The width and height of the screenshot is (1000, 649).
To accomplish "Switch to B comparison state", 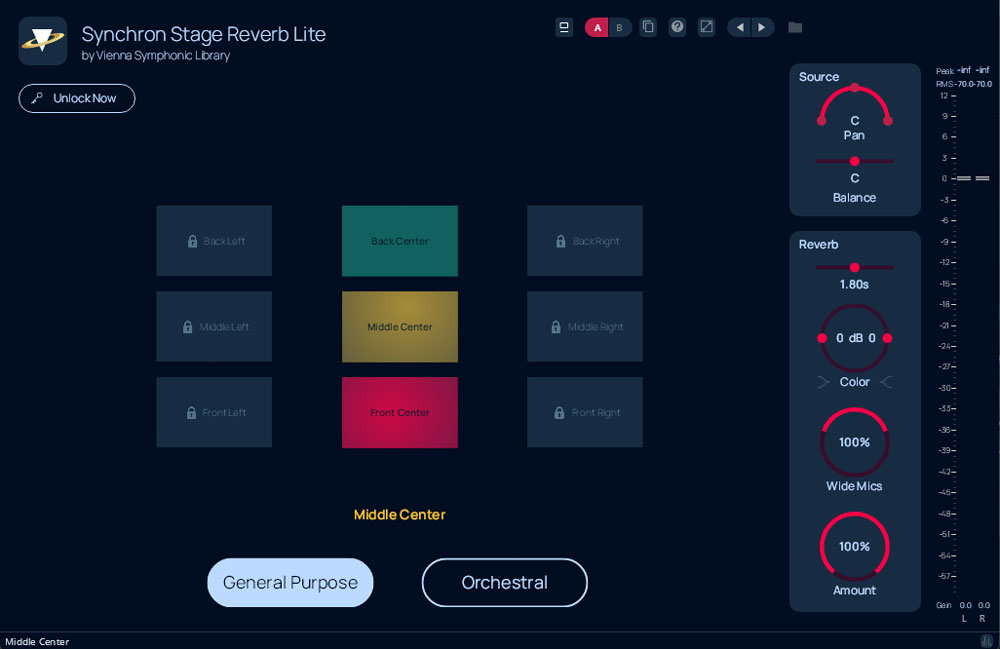I will coord(619,27).
